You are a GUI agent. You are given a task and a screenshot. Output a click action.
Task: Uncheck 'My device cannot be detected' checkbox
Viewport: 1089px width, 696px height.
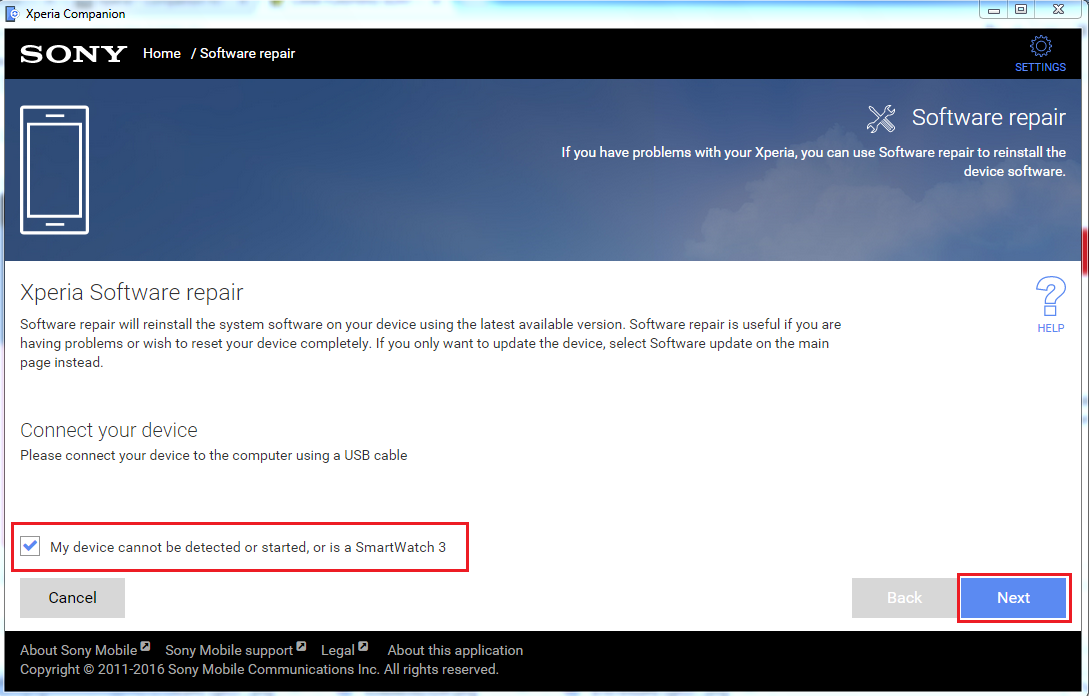point(30,547)
